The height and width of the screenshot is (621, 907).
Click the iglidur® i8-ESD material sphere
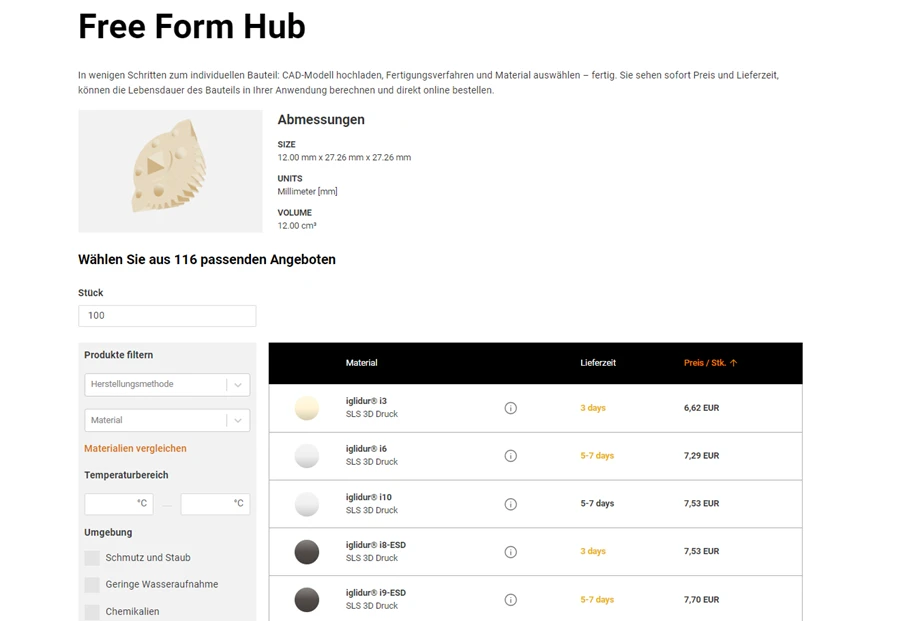[306, 552]
